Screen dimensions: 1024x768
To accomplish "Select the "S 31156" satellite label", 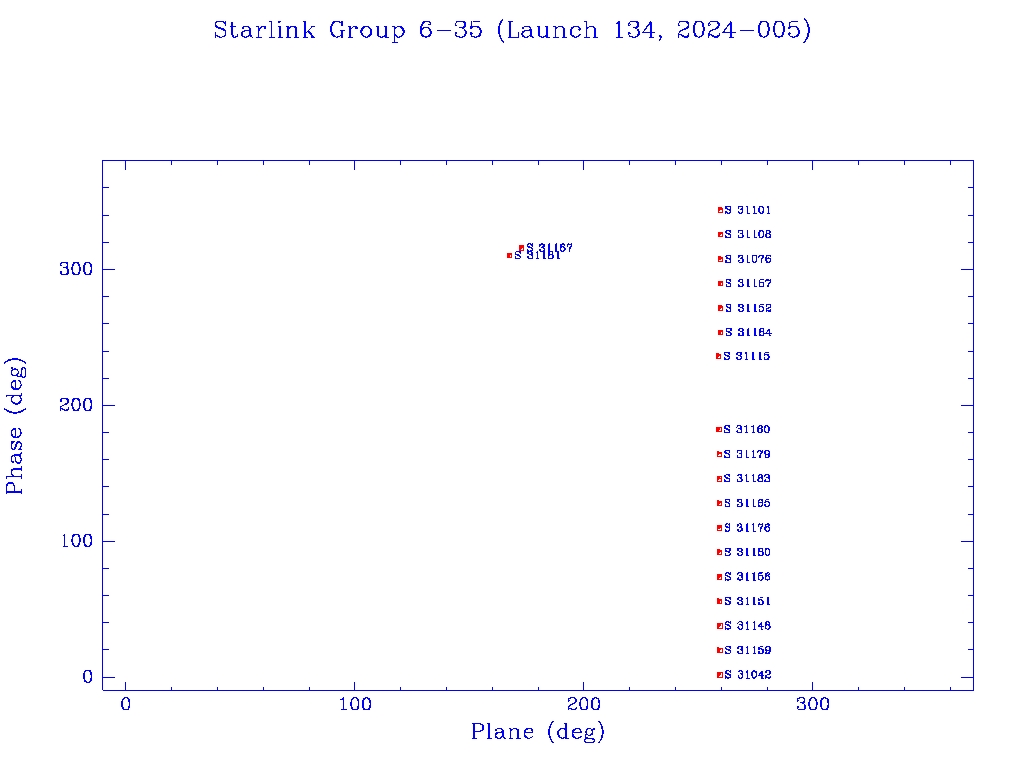I will (x=747, y=577).
